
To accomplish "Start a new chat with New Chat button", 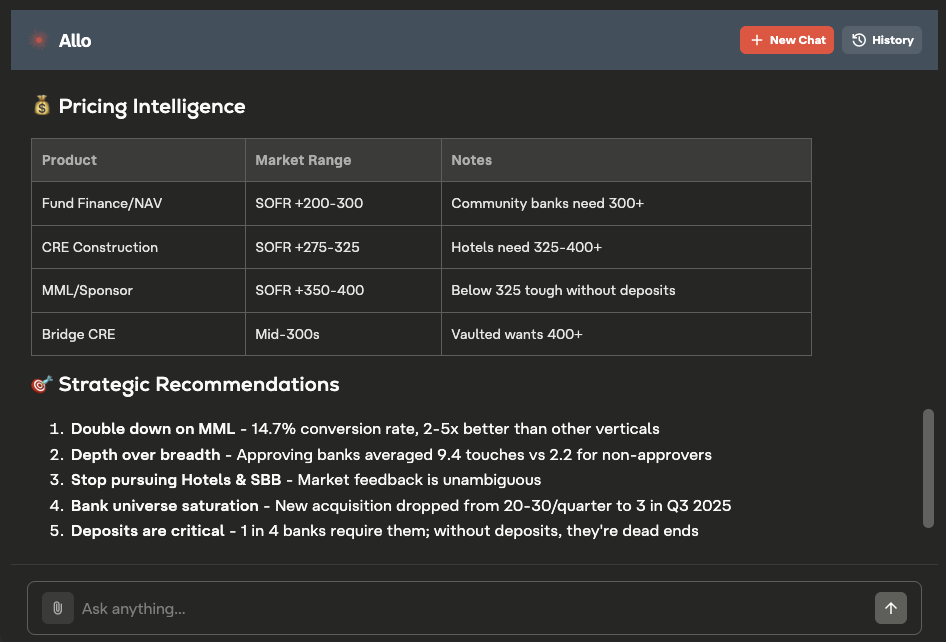I will [x=787, y=40].
